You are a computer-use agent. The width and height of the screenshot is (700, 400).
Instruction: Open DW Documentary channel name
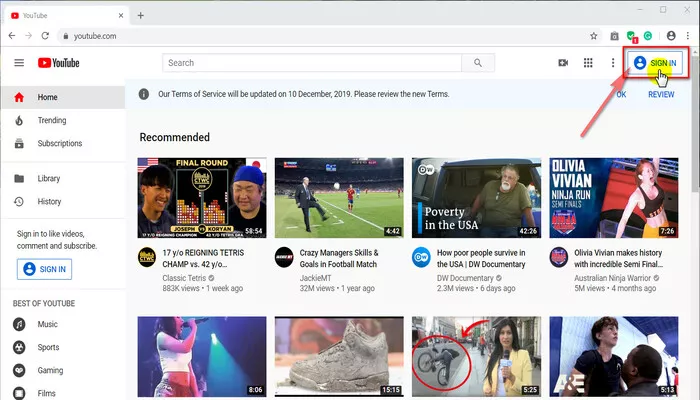465,278
